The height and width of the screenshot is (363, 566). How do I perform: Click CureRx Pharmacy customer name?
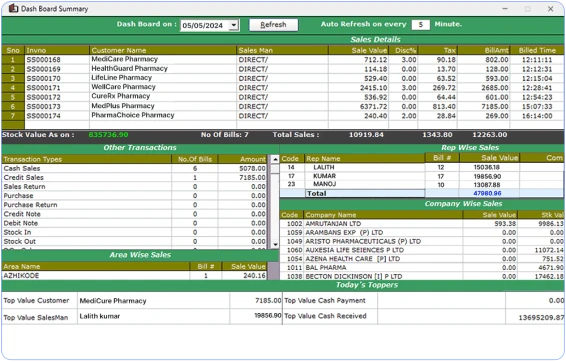(x=121, y=96)
